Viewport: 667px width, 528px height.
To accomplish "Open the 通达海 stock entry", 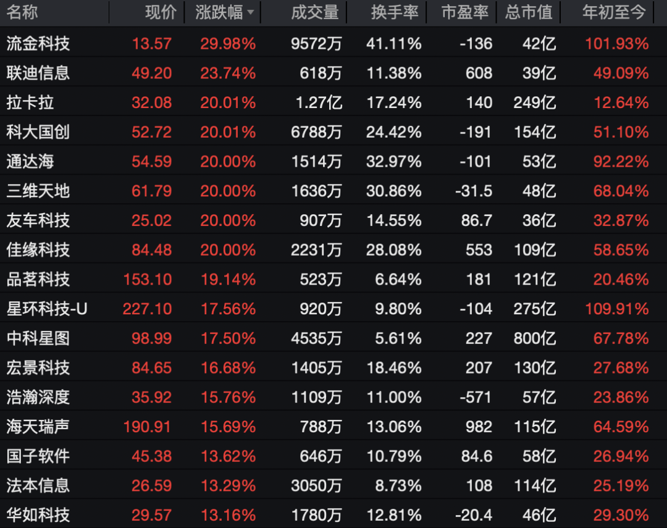I will pyautogui.click(x=30, y=161).
